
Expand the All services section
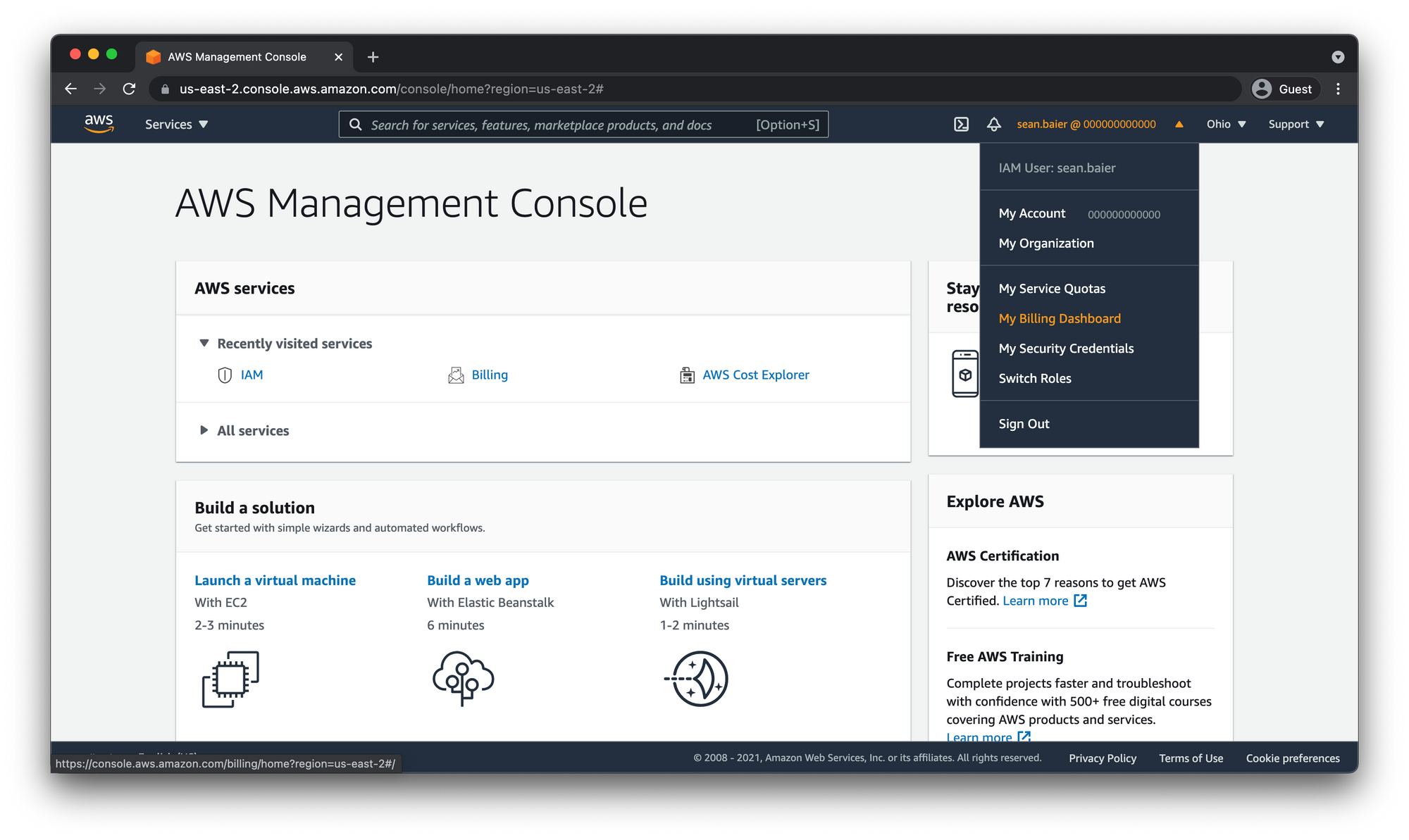204,430
